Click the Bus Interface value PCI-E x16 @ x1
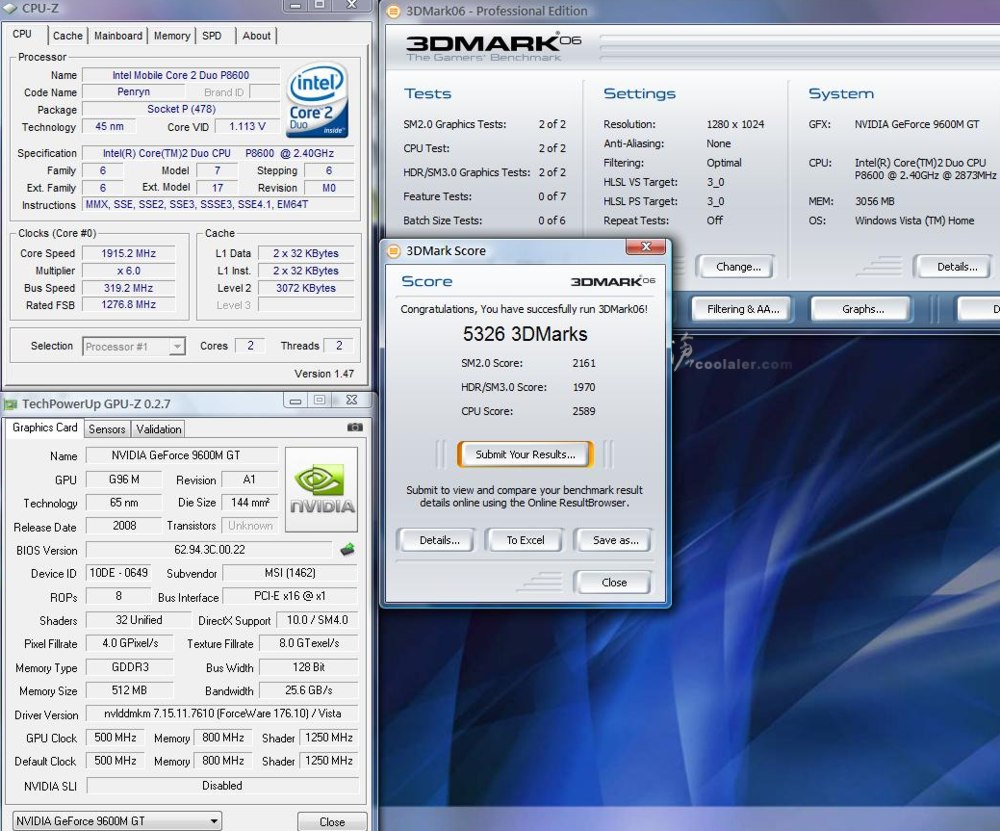 click(290, 596)
